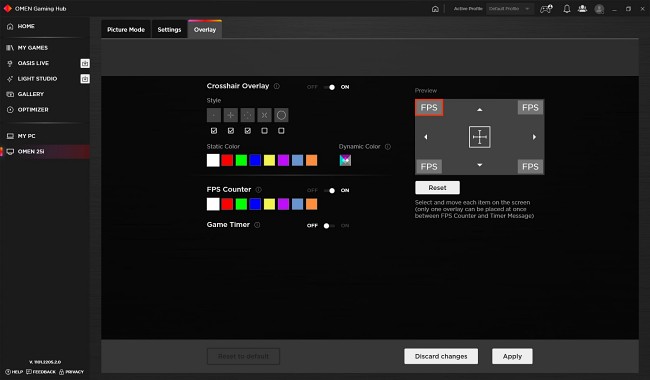Click the Crosshair Overlay info icon
Viewport: 650px width, 380px height.
(x=276, y=86)
